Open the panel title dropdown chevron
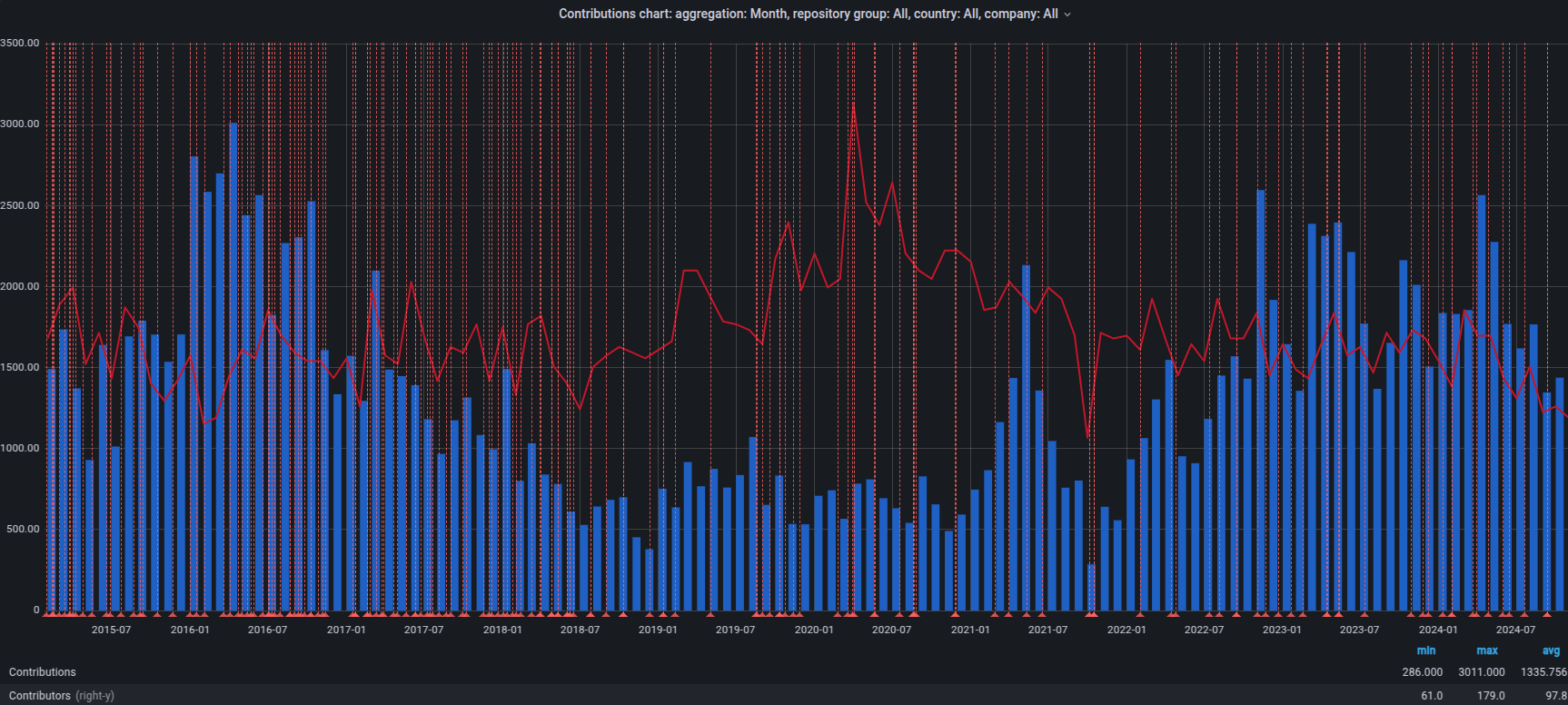This screenshot has height=705, width=1568. 1067,15
